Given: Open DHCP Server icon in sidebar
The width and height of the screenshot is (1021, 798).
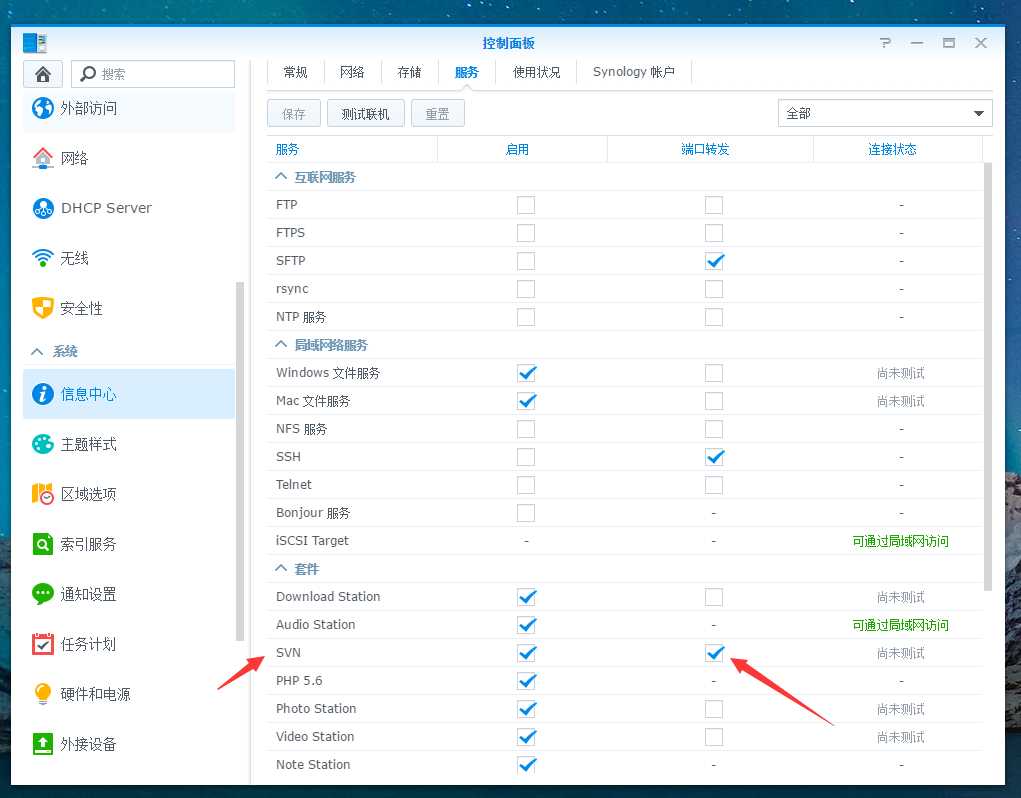Looking at the screenshot, I should [x=43, y=208].
